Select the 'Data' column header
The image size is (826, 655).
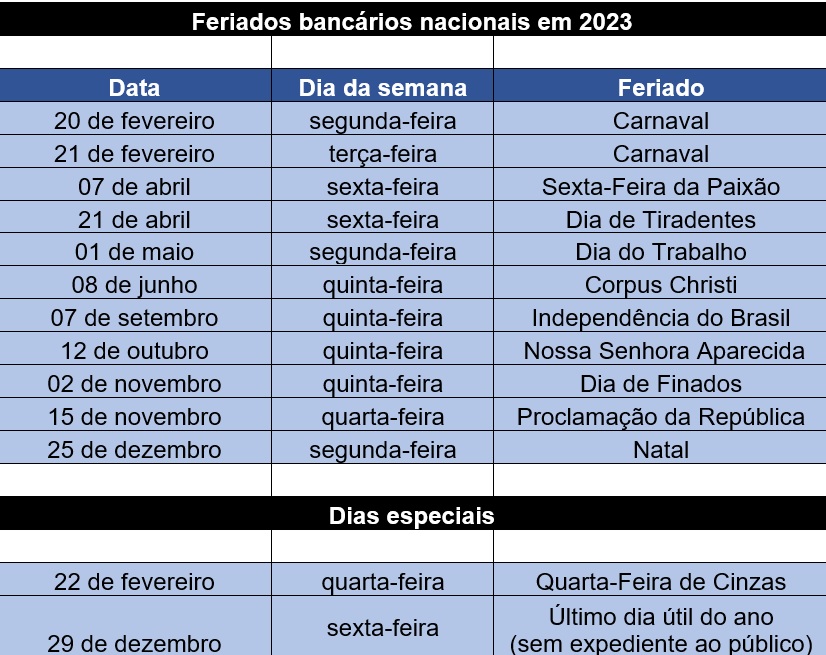pos(135,86)
